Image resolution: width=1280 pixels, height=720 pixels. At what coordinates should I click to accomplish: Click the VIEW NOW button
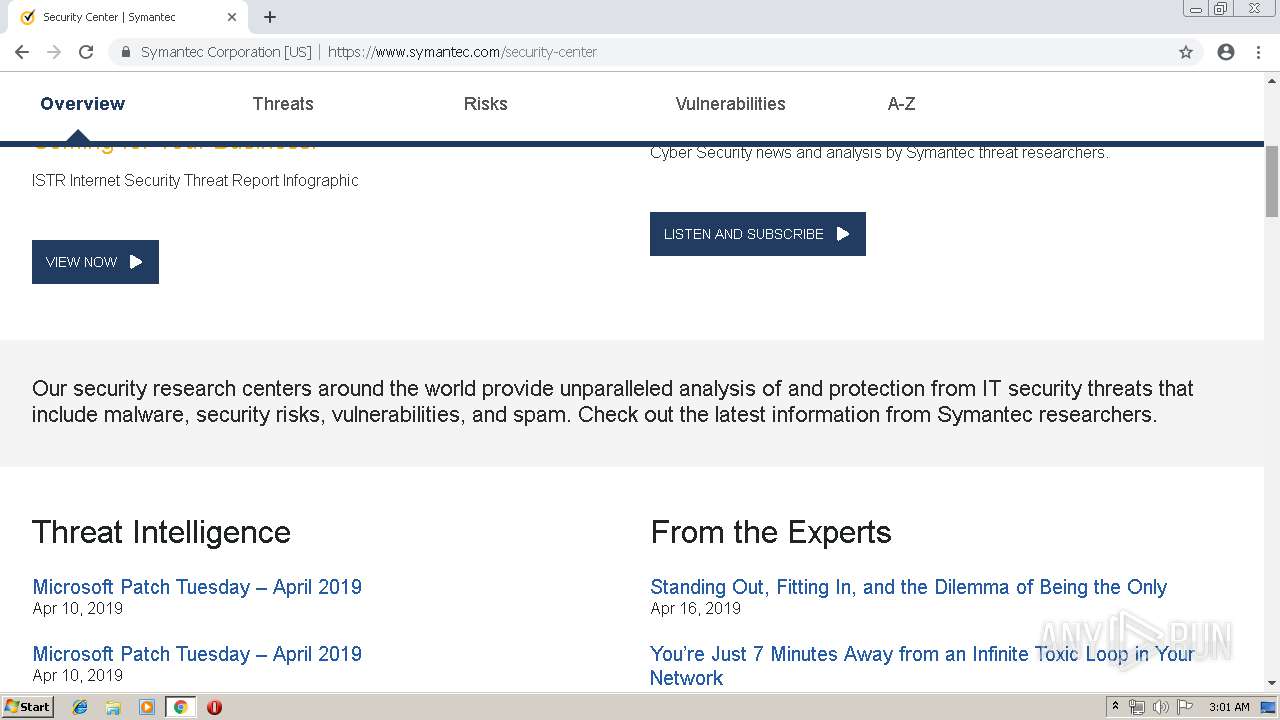coord(95,262)
